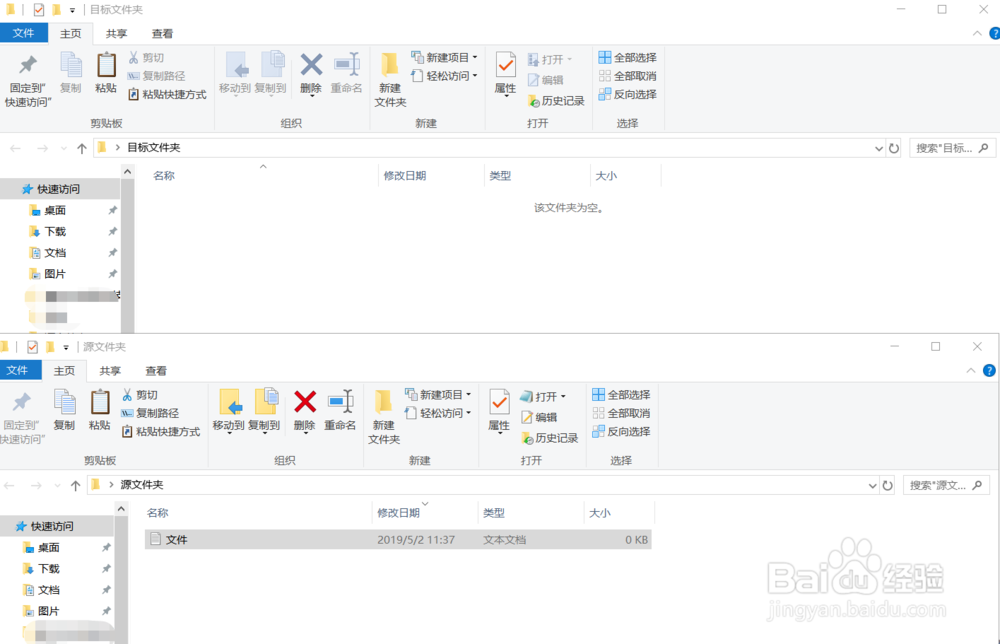1000x644 pixels.
Task: Open 桌面 in 目标文件夹 navigation pane
Action: pyautogui.click(x=55, y=210)
